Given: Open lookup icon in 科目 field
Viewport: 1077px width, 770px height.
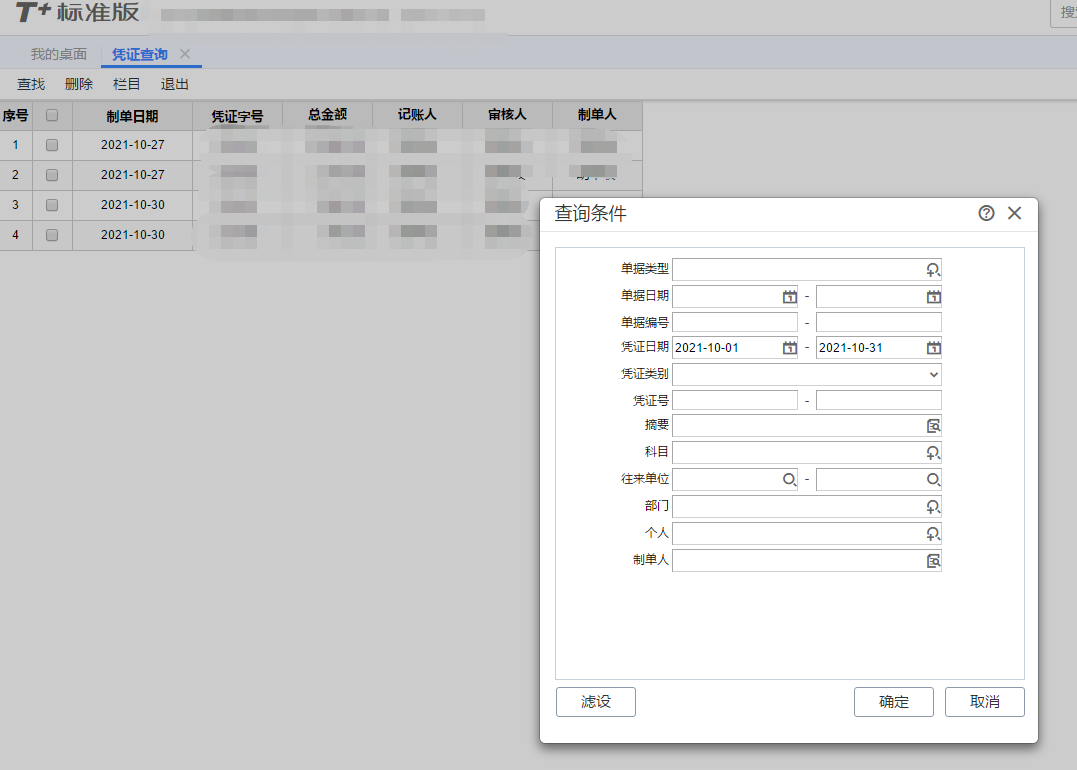Looking at the screenshot, I should click(933, 453).
